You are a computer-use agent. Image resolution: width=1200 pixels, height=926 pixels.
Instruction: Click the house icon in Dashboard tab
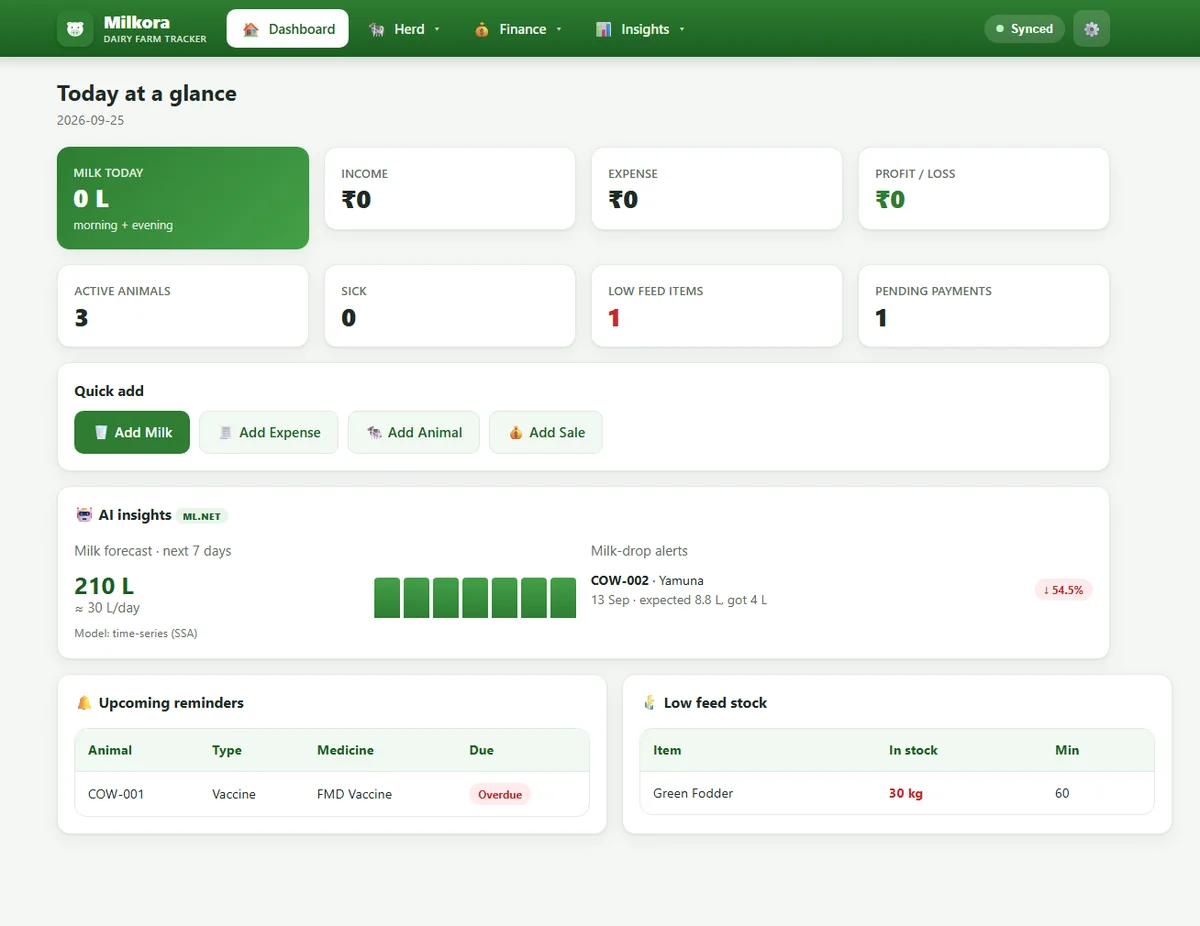click(251, 29)
